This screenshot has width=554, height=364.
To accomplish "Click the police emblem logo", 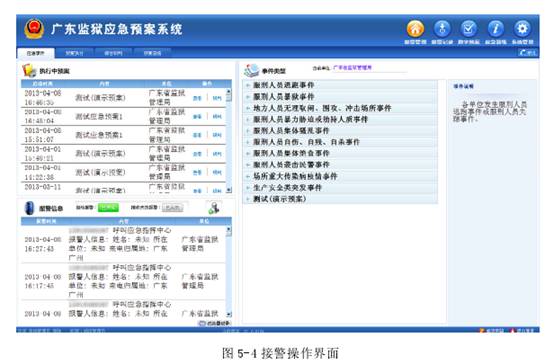I will click(x=34, y=29).
